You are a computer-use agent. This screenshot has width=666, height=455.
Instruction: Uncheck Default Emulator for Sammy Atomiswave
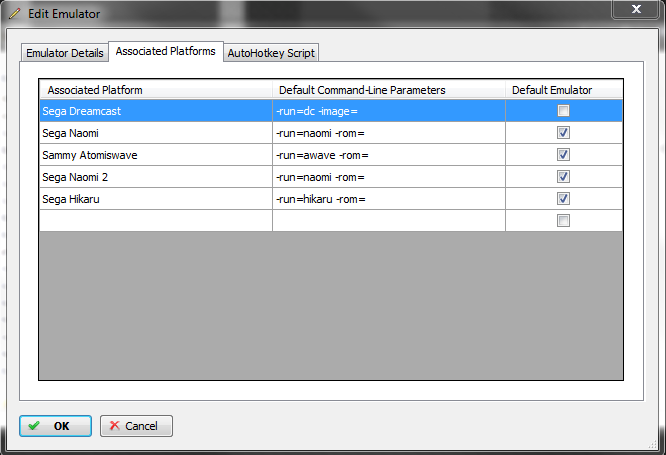563,155
